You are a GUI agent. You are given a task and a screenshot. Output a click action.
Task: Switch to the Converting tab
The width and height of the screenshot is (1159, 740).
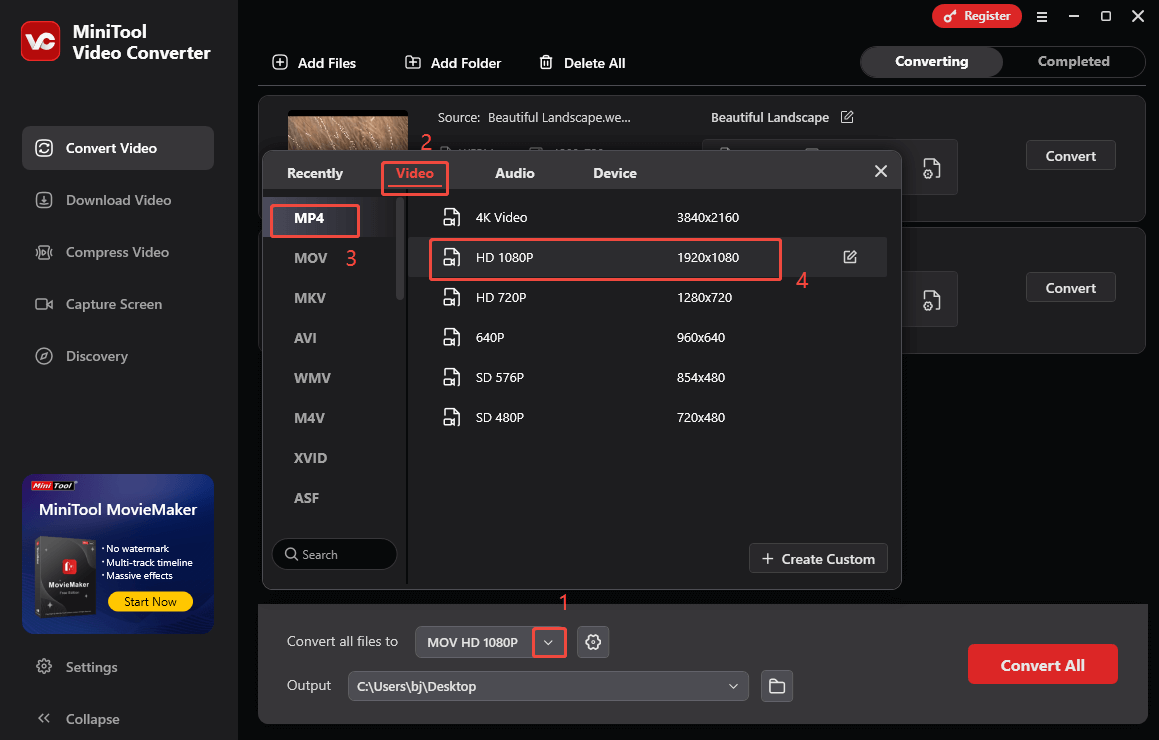[931, 61]
